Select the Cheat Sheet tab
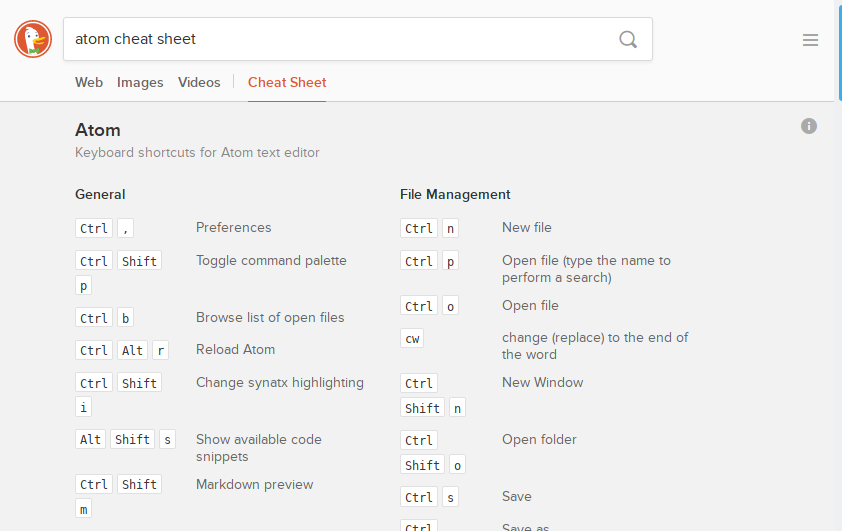The image size is (842, 531). click(287, 83)
